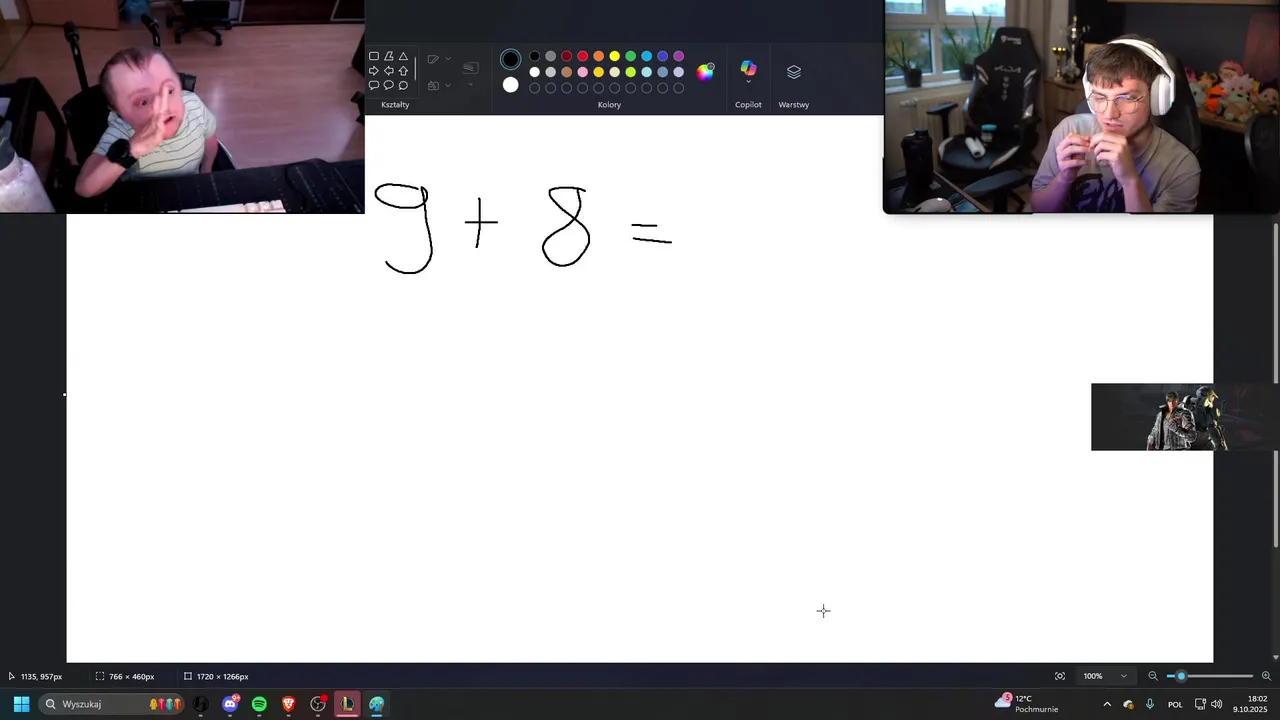
Task: Click the character thumbnail overlay beside the canvas
Action: 1185,417
